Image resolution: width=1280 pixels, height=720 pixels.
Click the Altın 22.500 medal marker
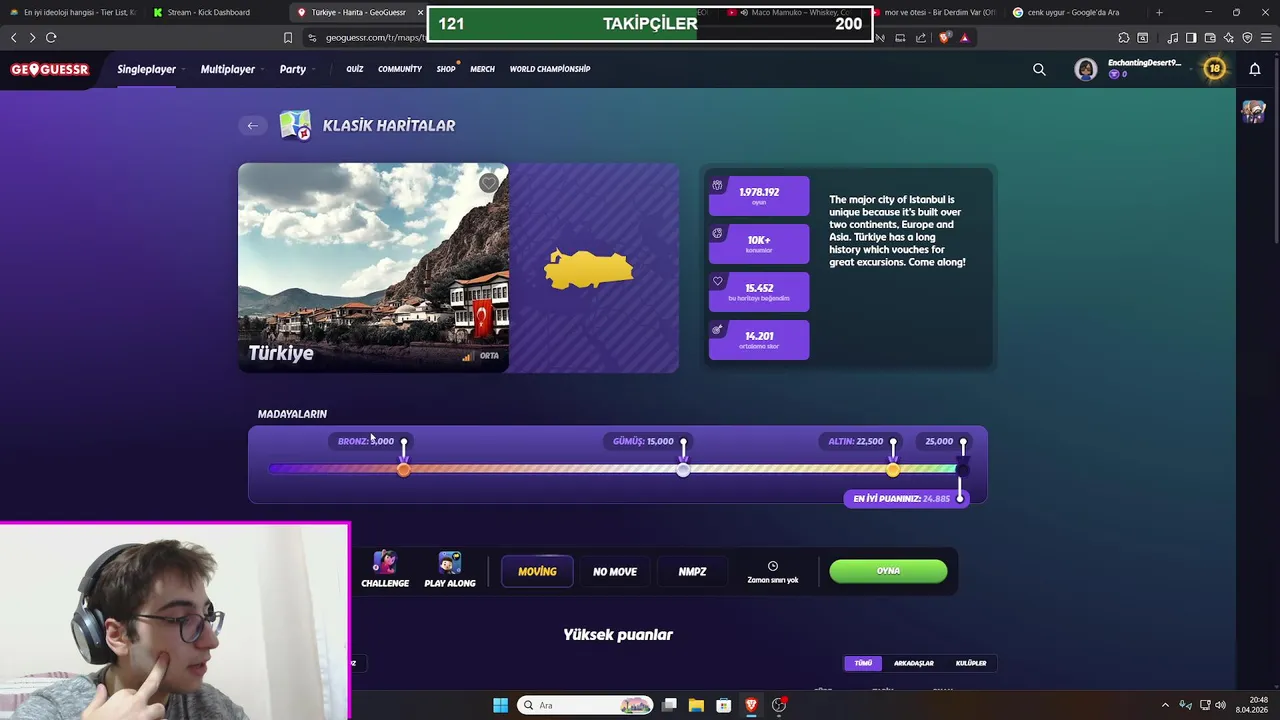pos(892,469)
